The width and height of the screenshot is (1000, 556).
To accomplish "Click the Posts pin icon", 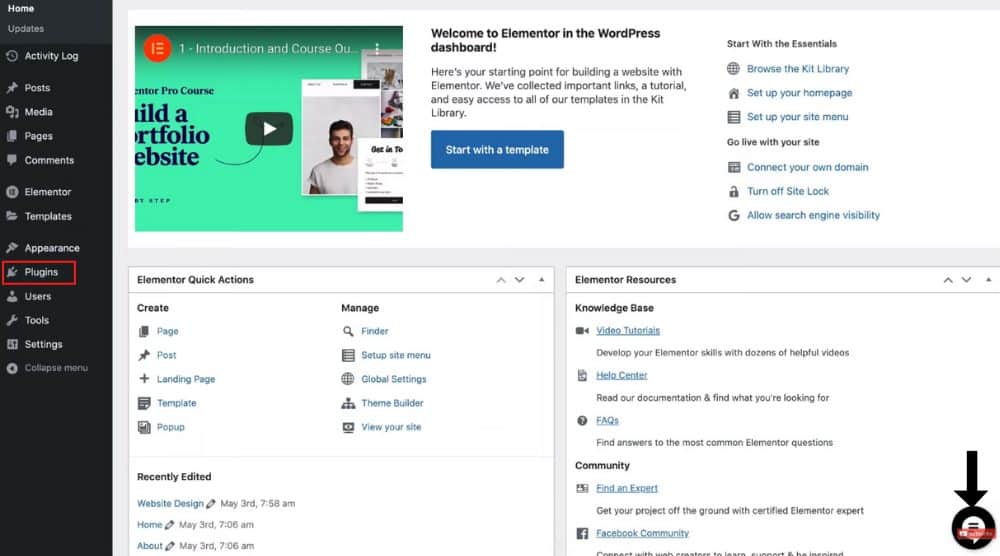I will (x=11, y=87).
